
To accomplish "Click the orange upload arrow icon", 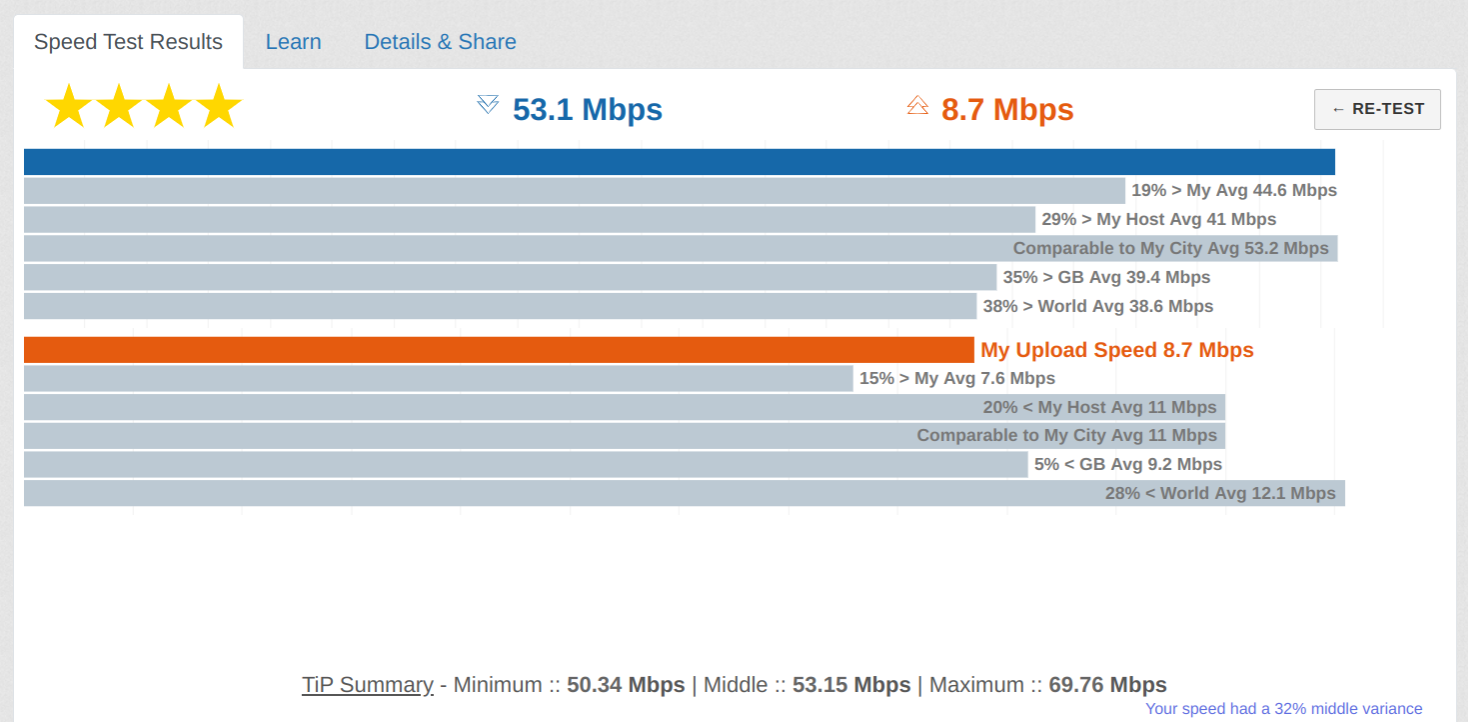I will 918,103.
